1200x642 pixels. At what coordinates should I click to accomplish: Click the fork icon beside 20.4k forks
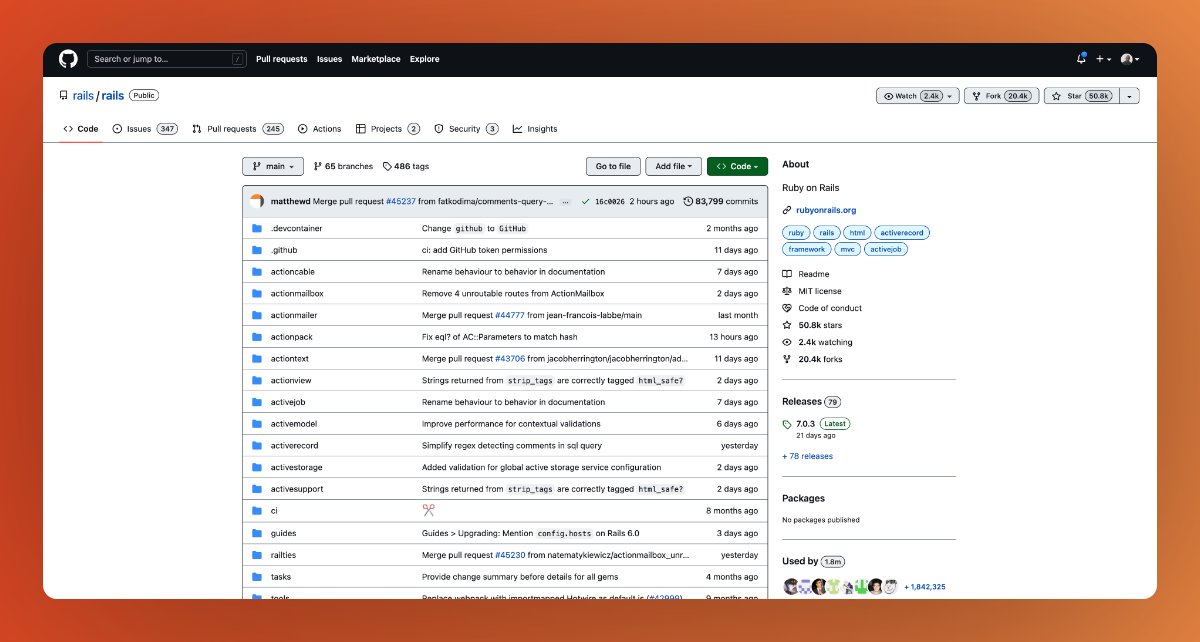coord(787,359)
